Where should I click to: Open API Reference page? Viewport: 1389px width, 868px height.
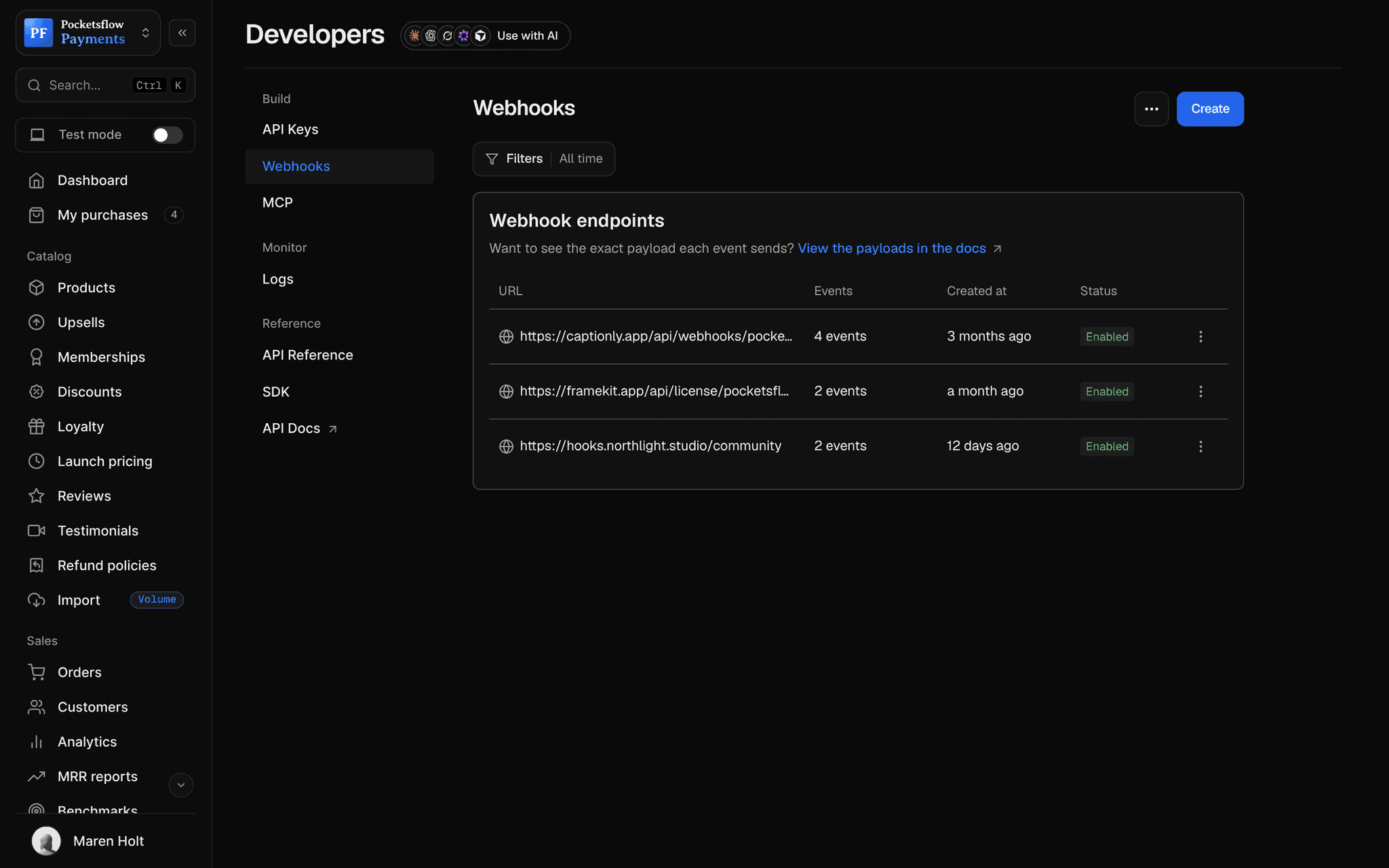pyautogui.click(x=308, y=355)
